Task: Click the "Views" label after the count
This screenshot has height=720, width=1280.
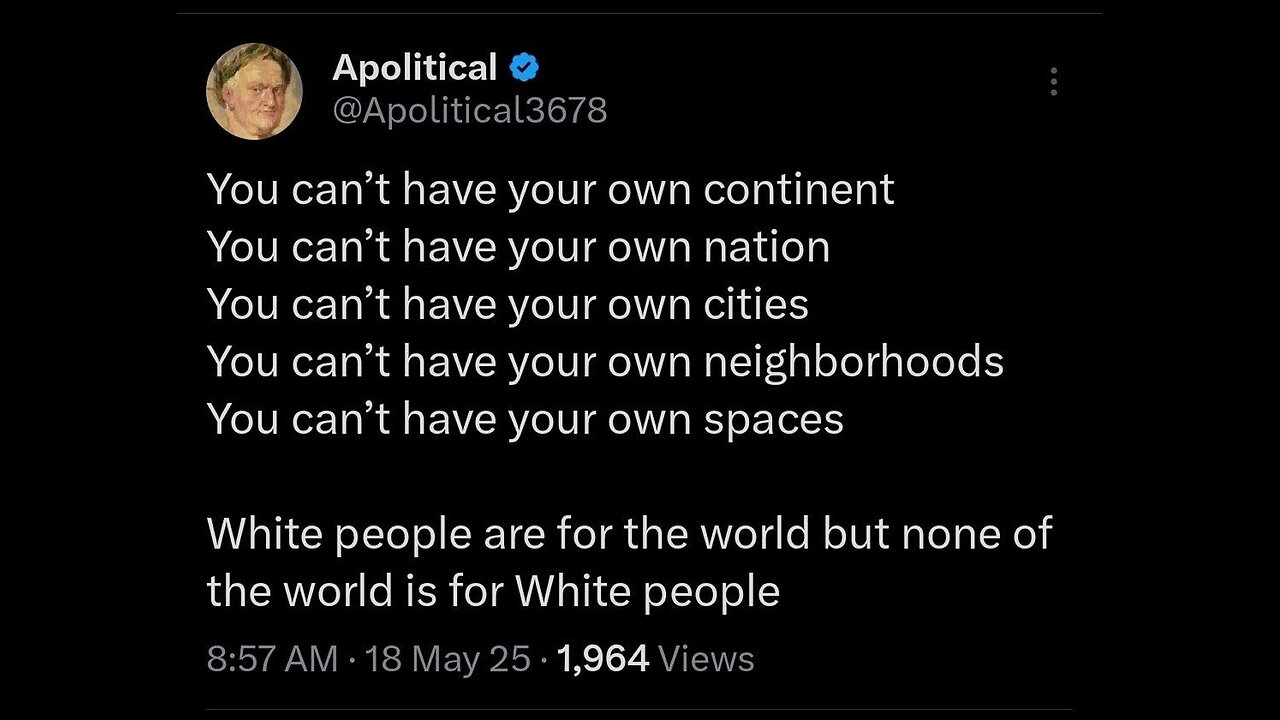Action: (x=708, y=659)
